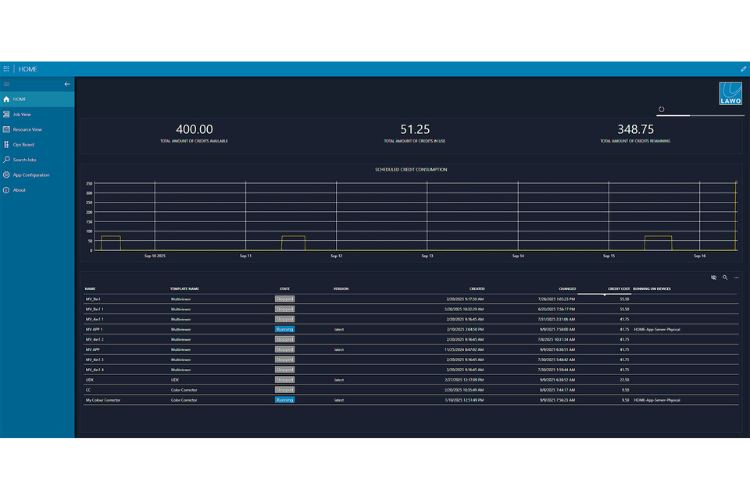
Task: Click the Resource View sidebar icon
Action: tap(7, 130)
